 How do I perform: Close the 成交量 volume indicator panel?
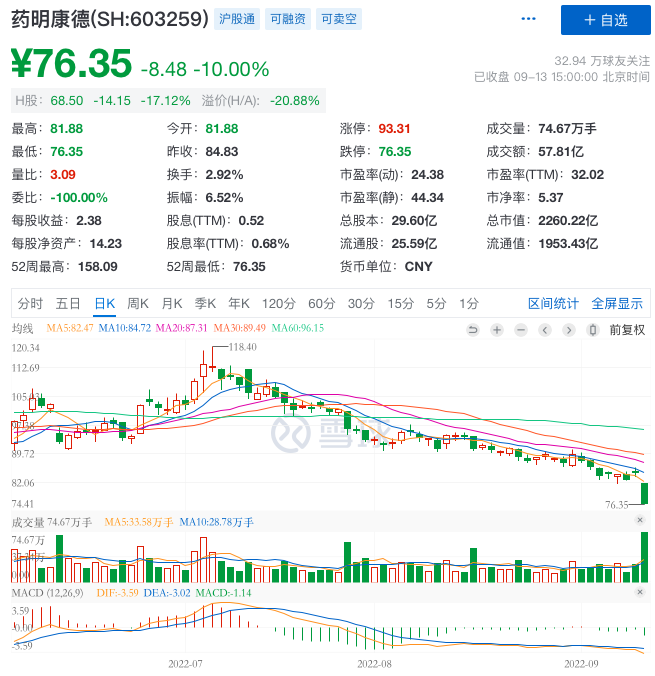pyautogui.click(x=640, y=520)
